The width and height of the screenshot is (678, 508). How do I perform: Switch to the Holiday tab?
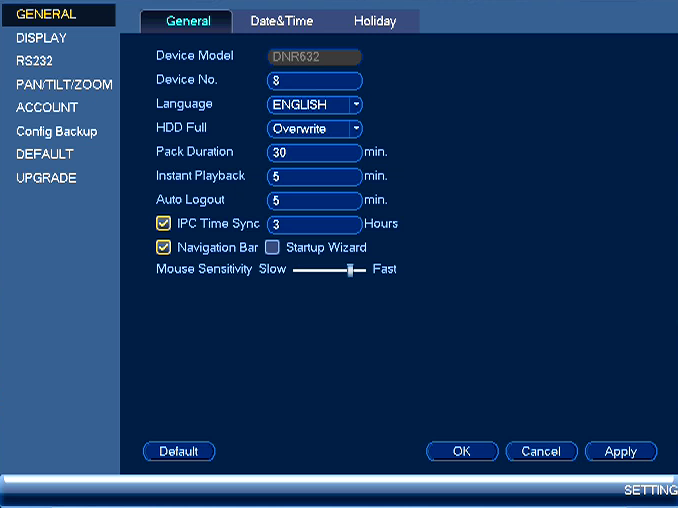(375, 21)
